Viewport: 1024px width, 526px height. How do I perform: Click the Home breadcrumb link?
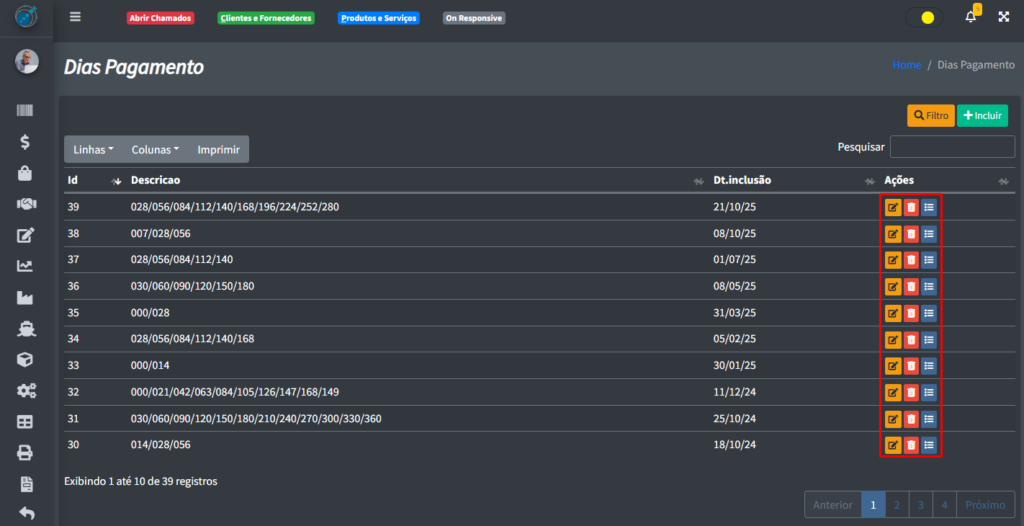[906, 65]
